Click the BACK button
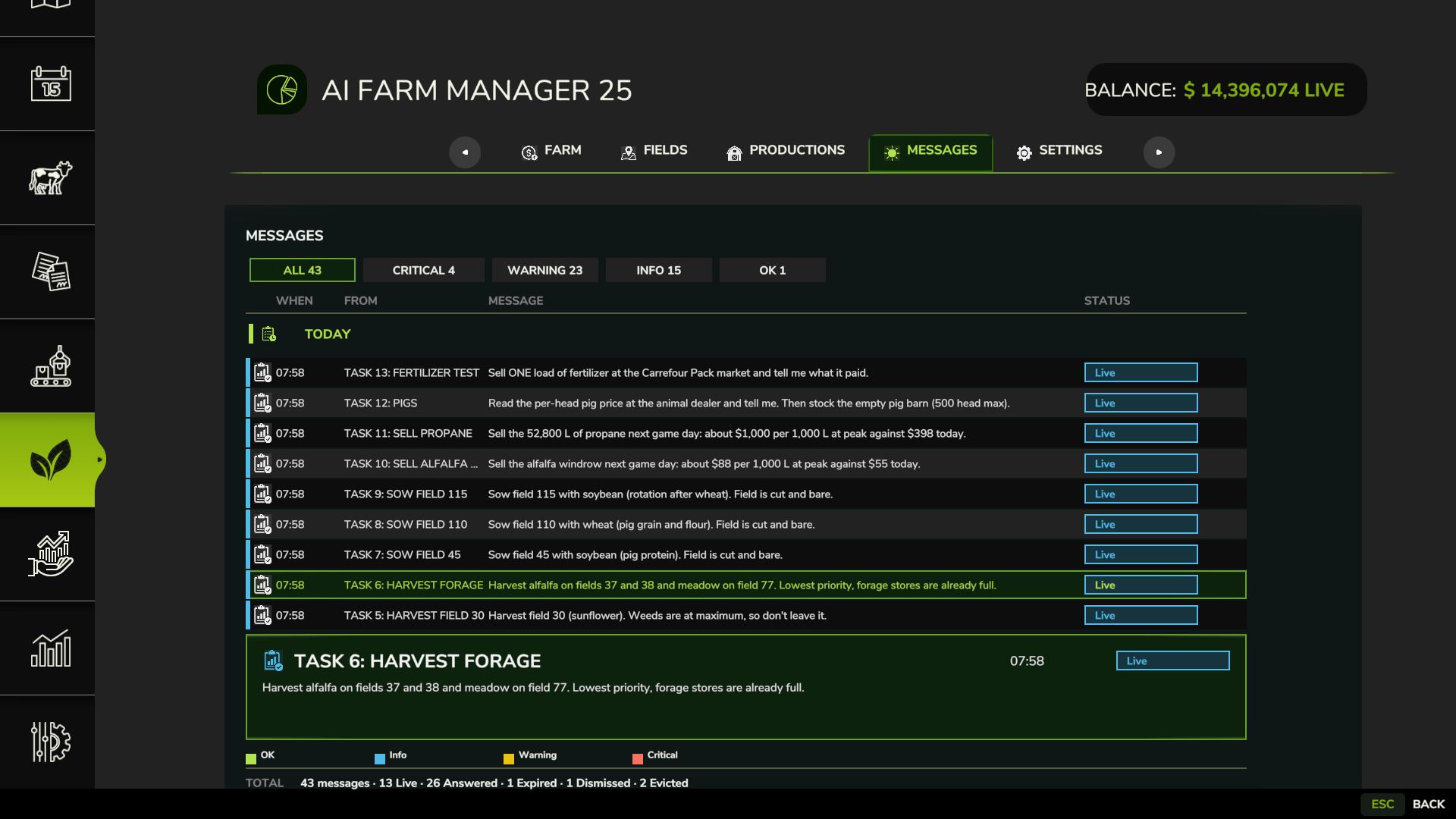This screenshot has width=1456, height=819. (x=1429, y=804)
